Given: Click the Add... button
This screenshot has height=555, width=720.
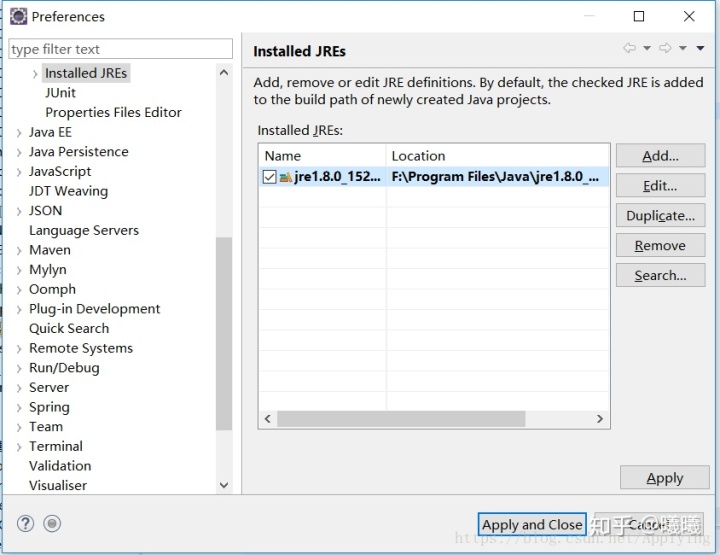Looking at the screenshot, I should point(660,156).
